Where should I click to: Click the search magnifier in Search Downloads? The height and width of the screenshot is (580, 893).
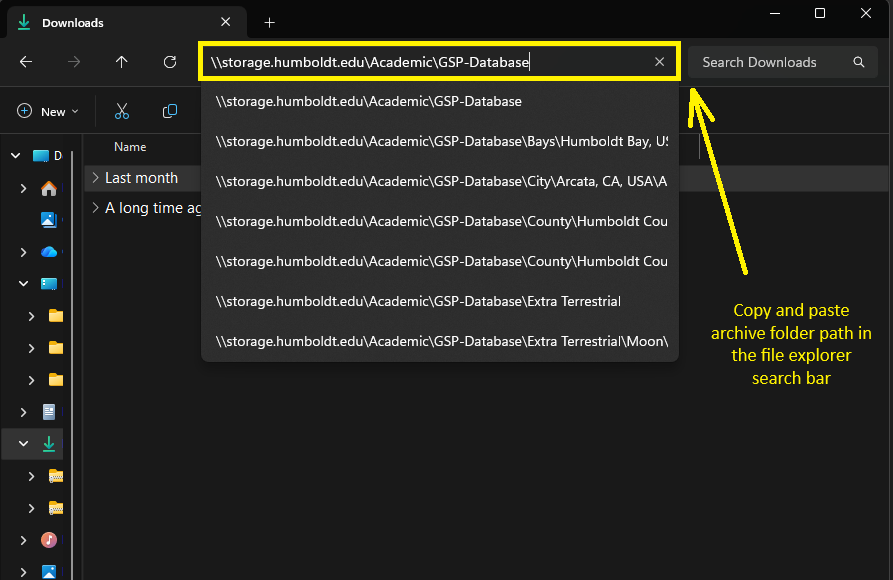point(858,62)
